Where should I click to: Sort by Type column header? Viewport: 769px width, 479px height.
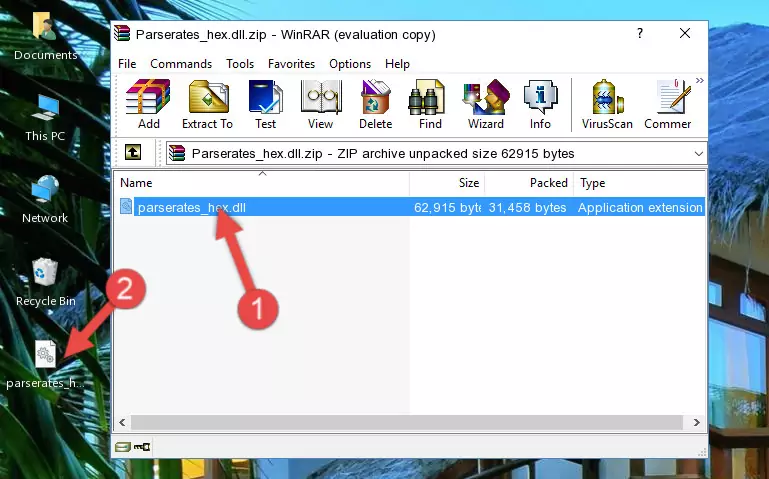point(640,183)
